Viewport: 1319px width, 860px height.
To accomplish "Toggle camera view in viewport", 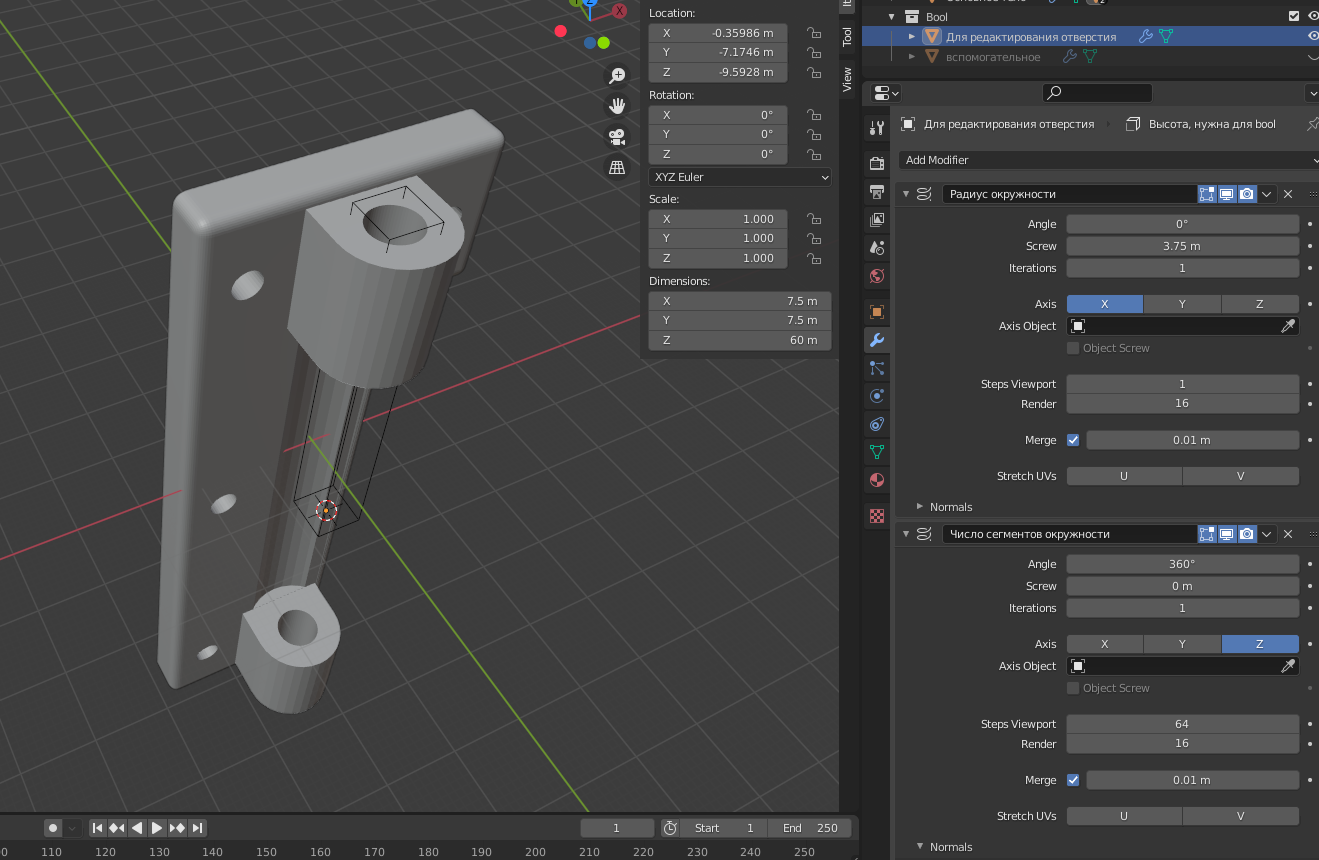I will pyautogui.click(x=617, y=136).
